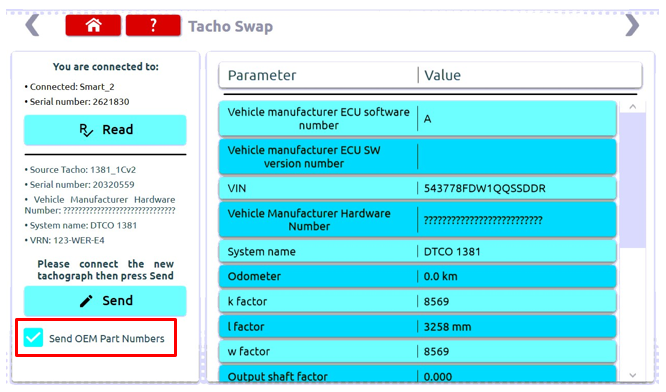Click Source Tacho: 1381_1Cv2 line

click(x=80, y=170)
